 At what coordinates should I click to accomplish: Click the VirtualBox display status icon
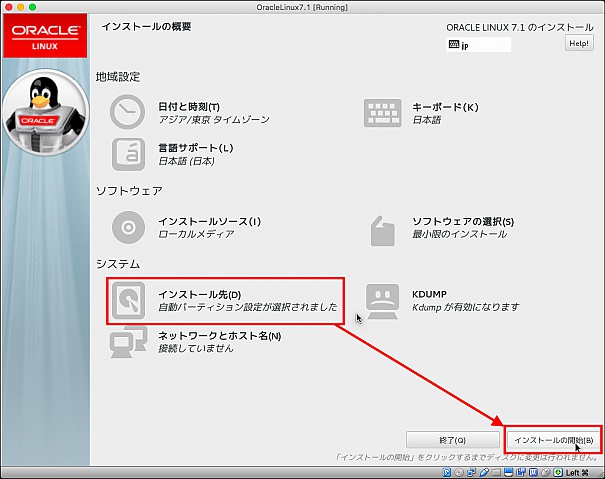point(509,472)
